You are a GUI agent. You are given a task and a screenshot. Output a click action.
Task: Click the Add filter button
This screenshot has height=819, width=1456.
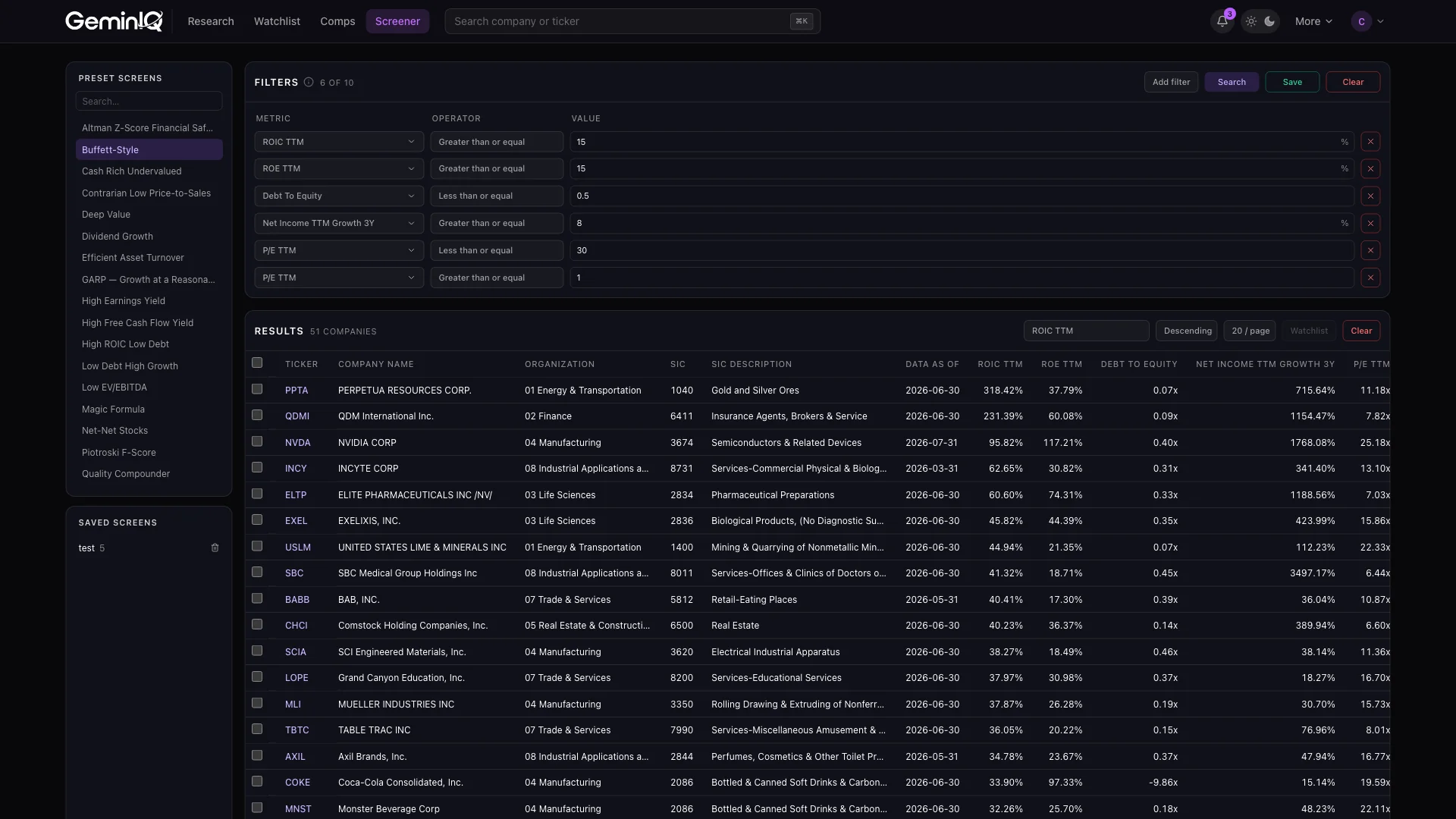1171,82
